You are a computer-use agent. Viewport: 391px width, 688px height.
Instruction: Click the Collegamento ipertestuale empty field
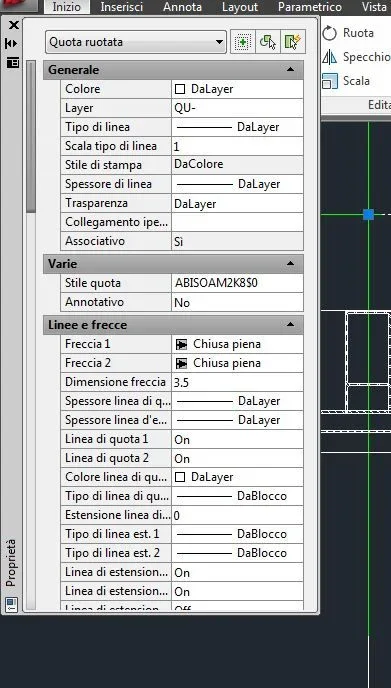click(x=237, y=222)
